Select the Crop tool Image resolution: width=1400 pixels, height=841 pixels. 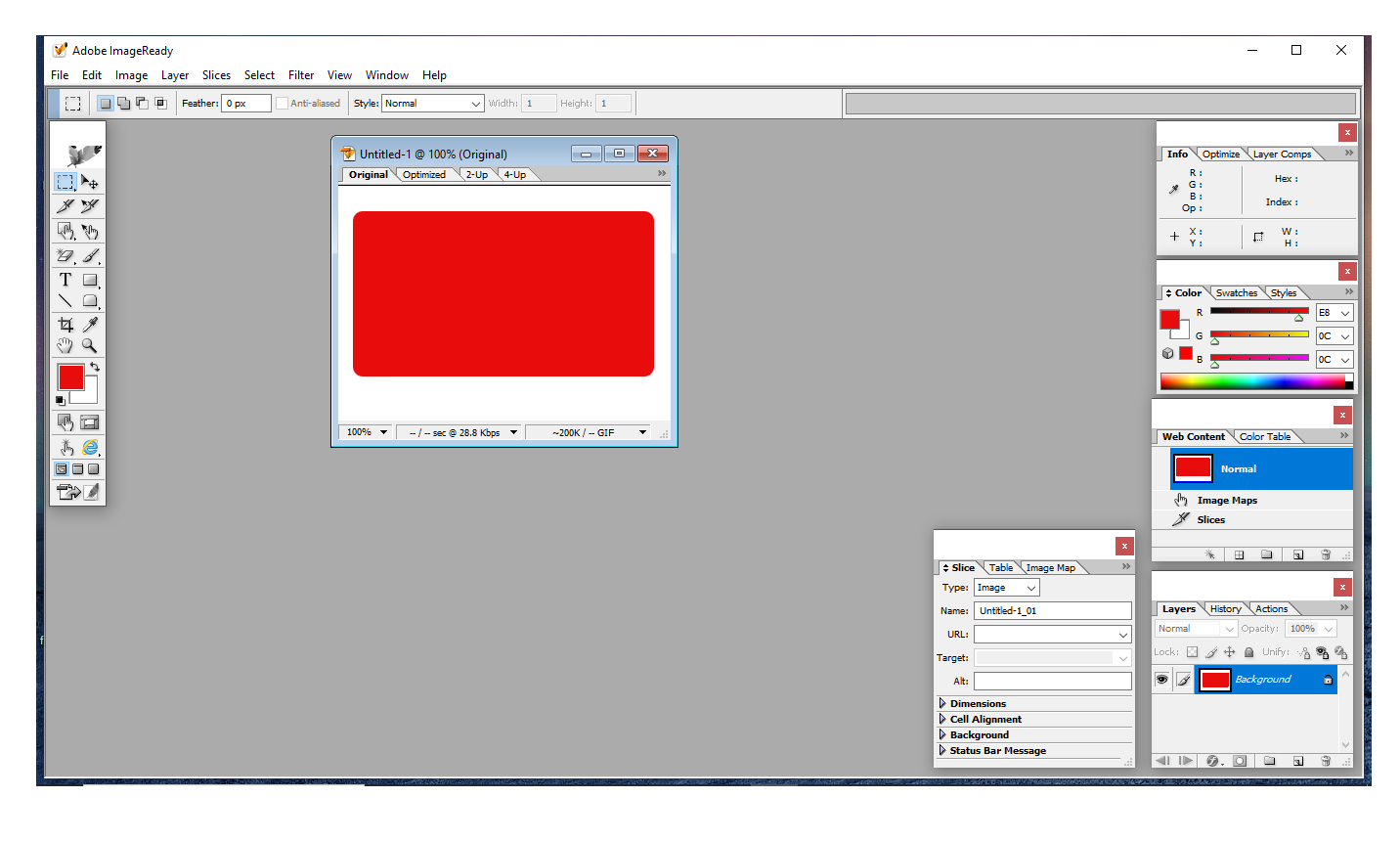click(66, 324)
